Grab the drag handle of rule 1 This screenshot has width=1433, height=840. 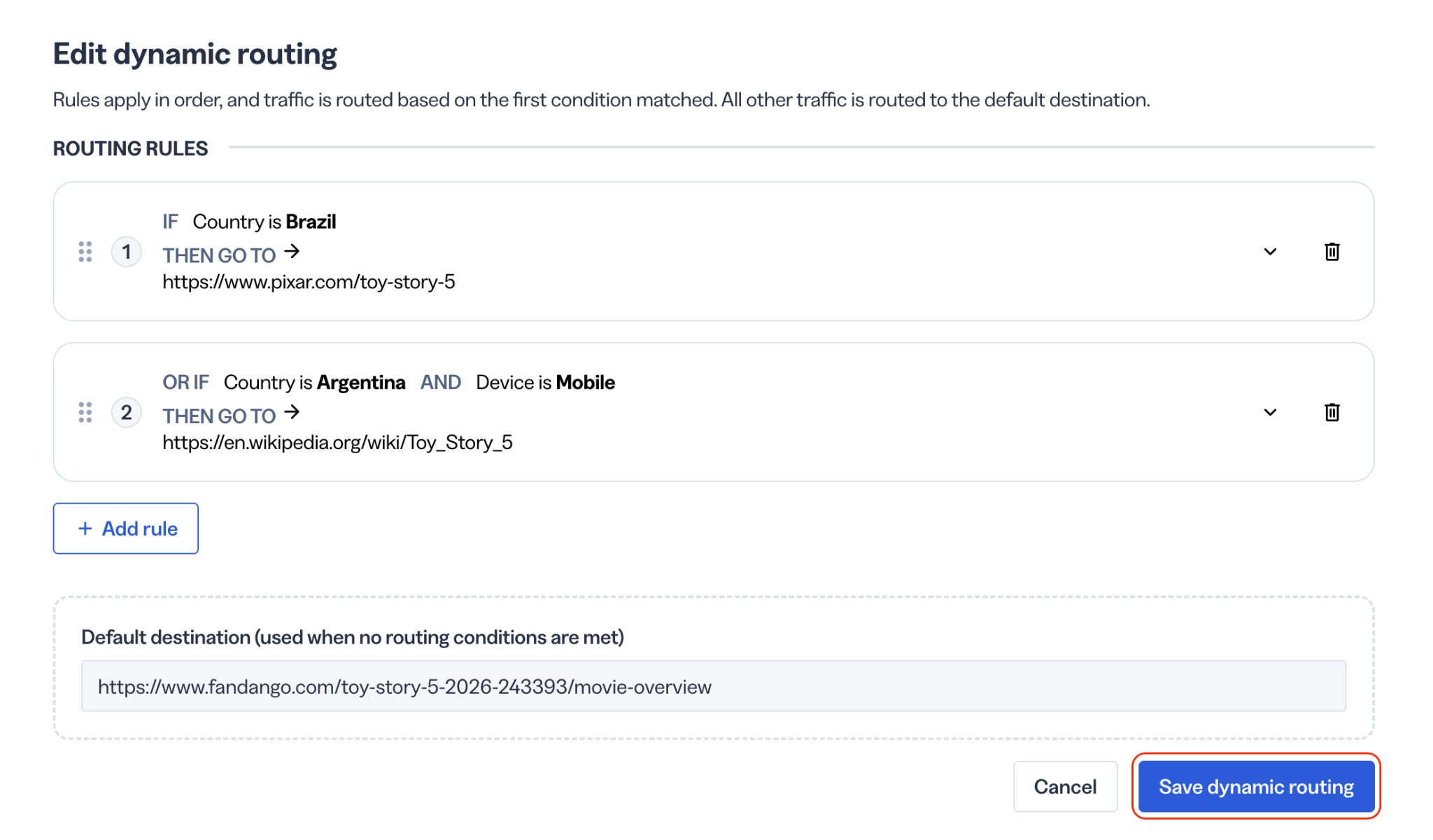pos(85,252)
